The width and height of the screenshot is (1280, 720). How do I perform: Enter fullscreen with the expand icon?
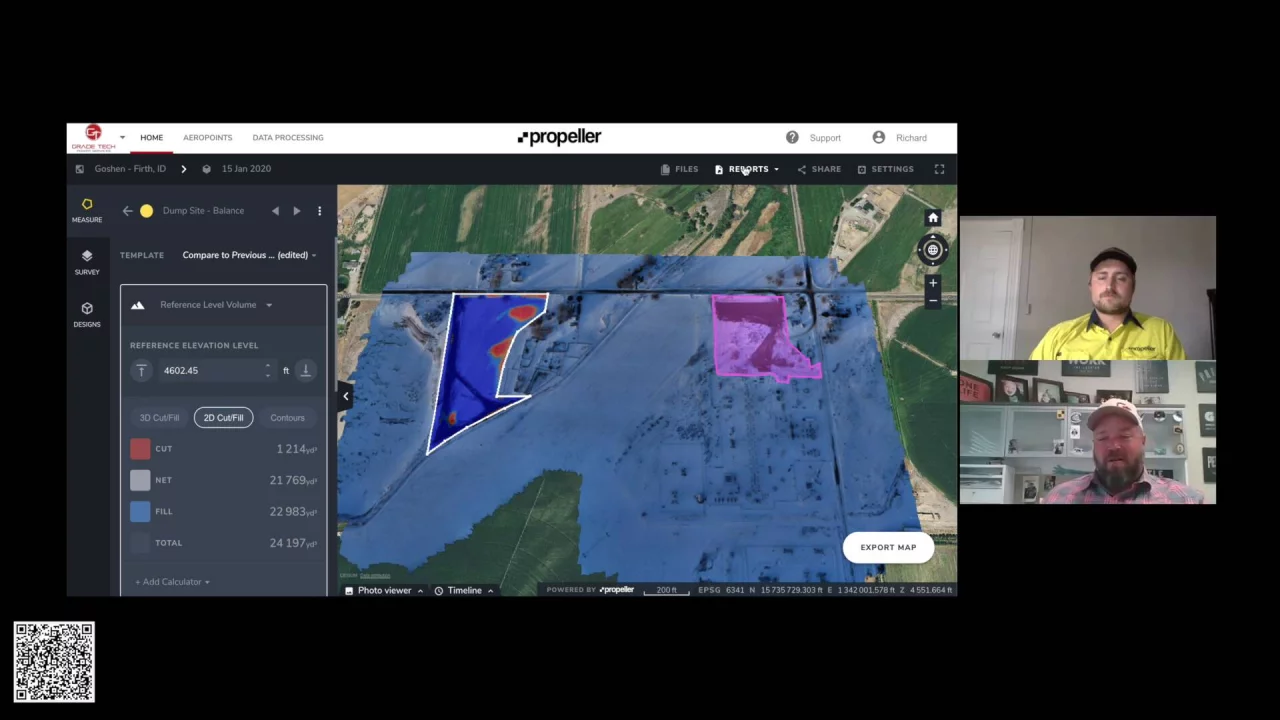click(939, 169)
